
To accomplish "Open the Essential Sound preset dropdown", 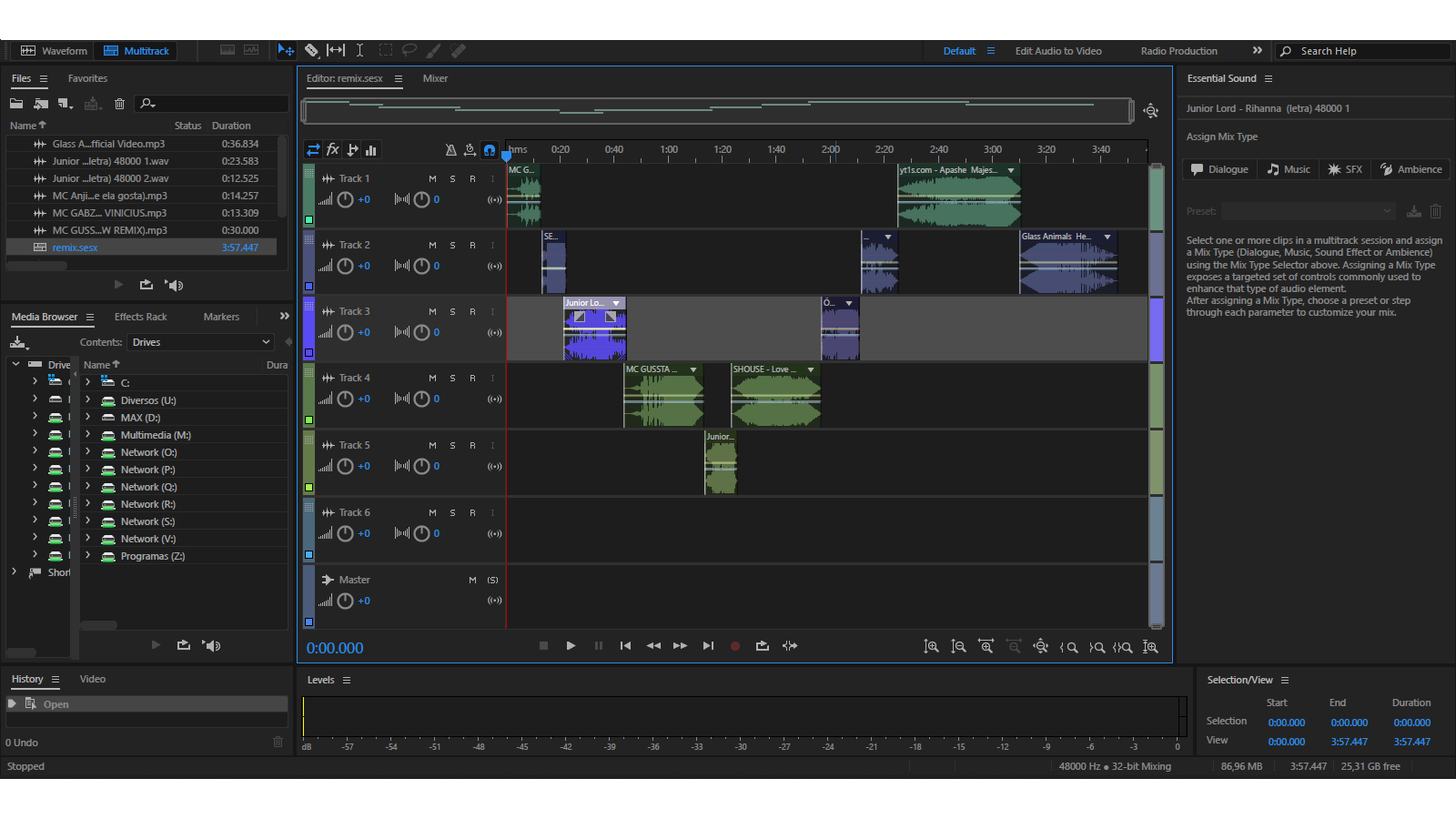I will click(x=1308, y=211).
